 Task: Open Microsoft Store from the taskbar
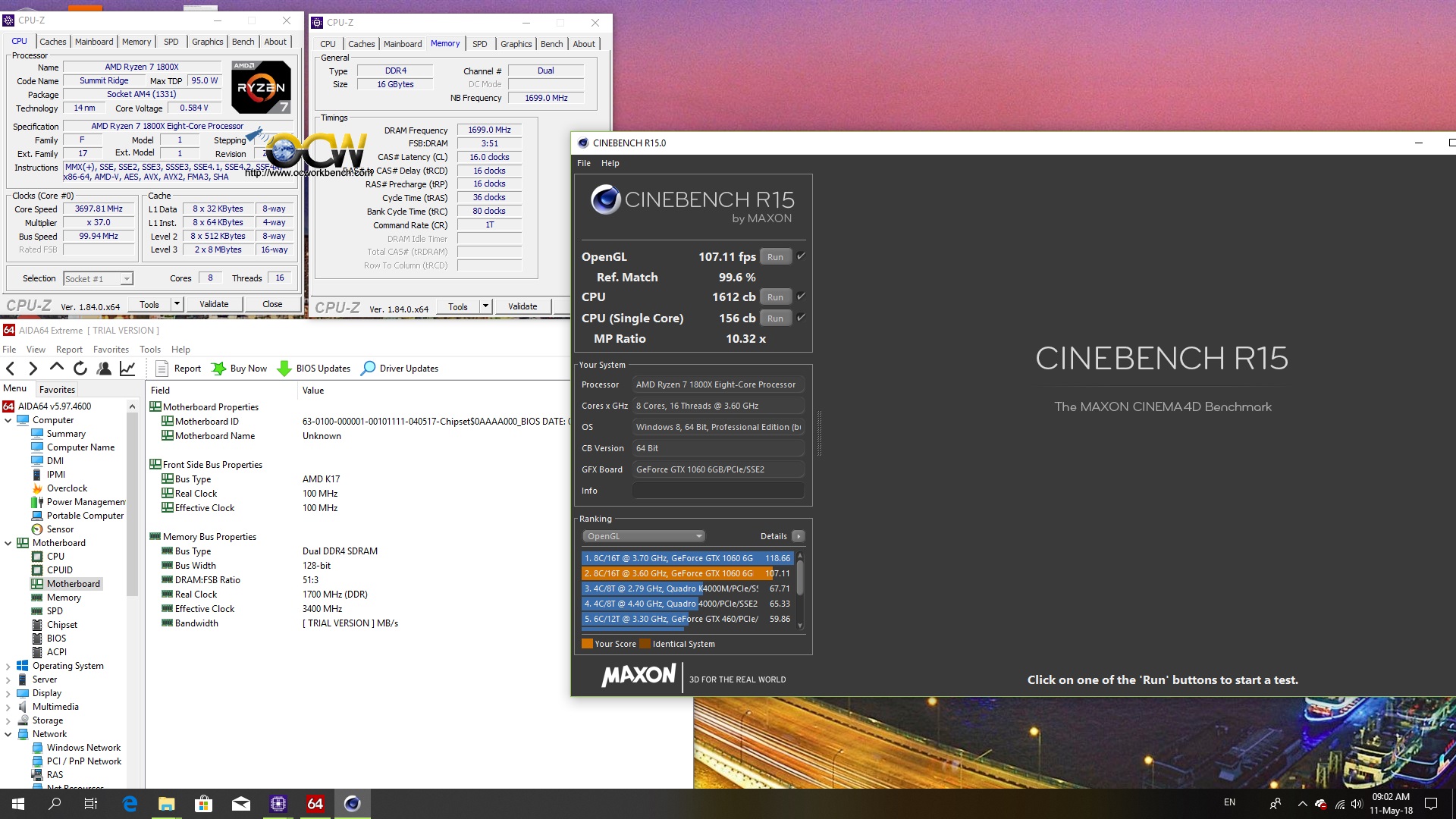[203, 804]
